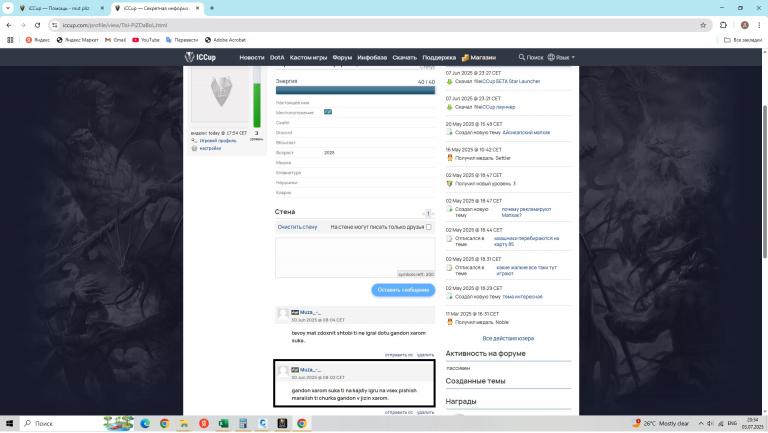The image size is (768, 433).
Task: Click the avatar in the 08:03 wall post
Action: click(283, 371)
